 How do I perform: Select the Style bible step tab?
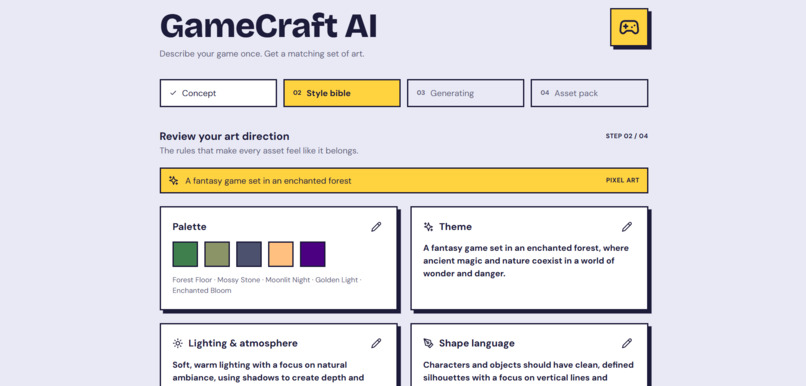342,93
